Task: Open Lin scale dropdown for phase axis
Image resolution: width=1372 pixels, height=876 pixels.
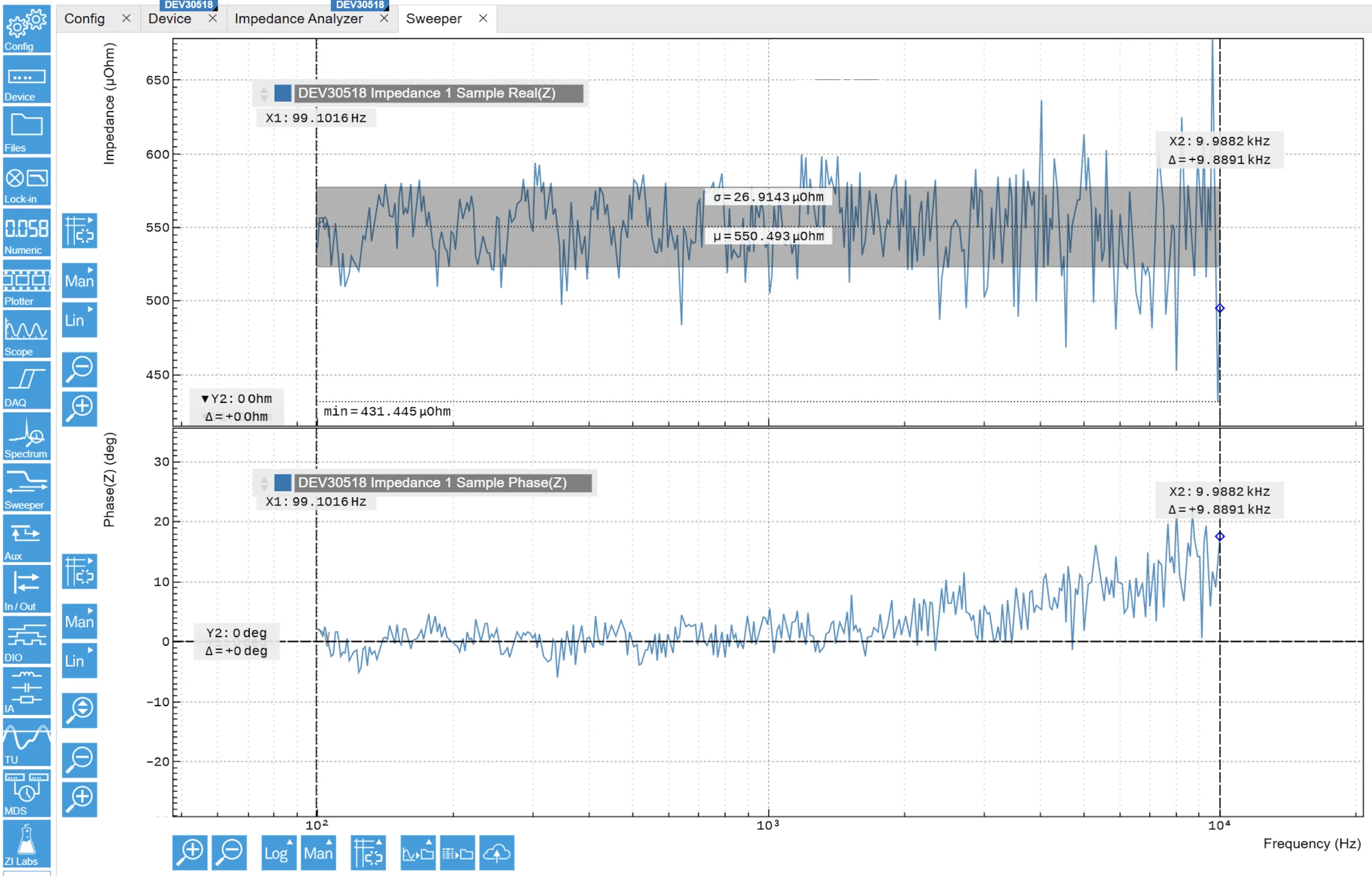Action: point(79,661)
